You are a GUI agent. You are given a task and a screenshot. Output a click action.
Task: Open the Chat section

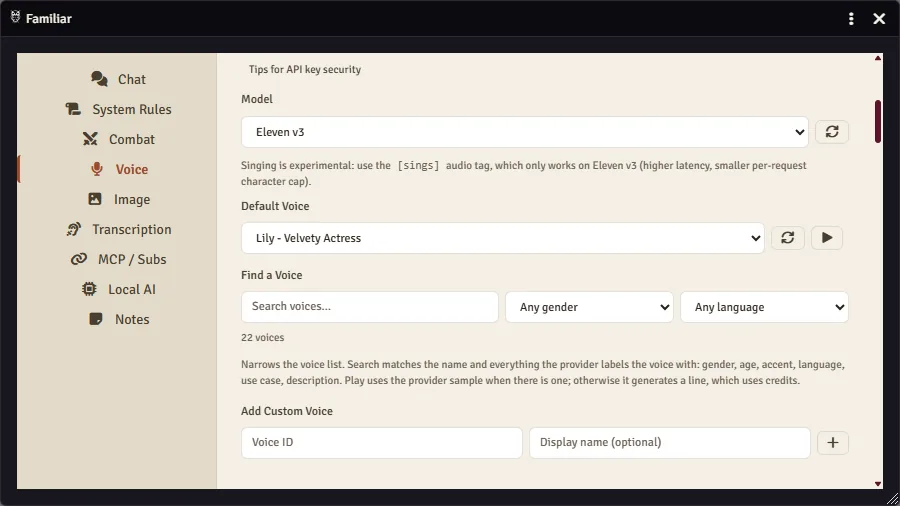coord(118,79)
